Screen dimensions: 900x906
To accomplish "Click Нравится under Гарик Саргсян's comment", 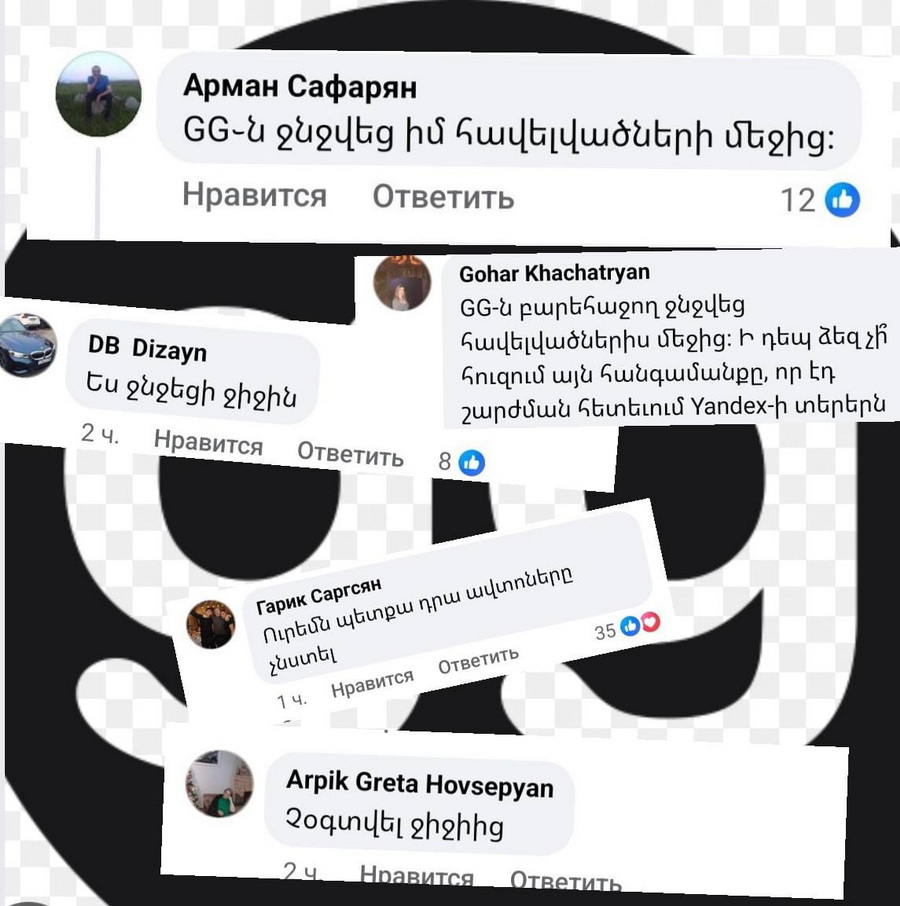I will pyautogui.click(x=372, y=683).
